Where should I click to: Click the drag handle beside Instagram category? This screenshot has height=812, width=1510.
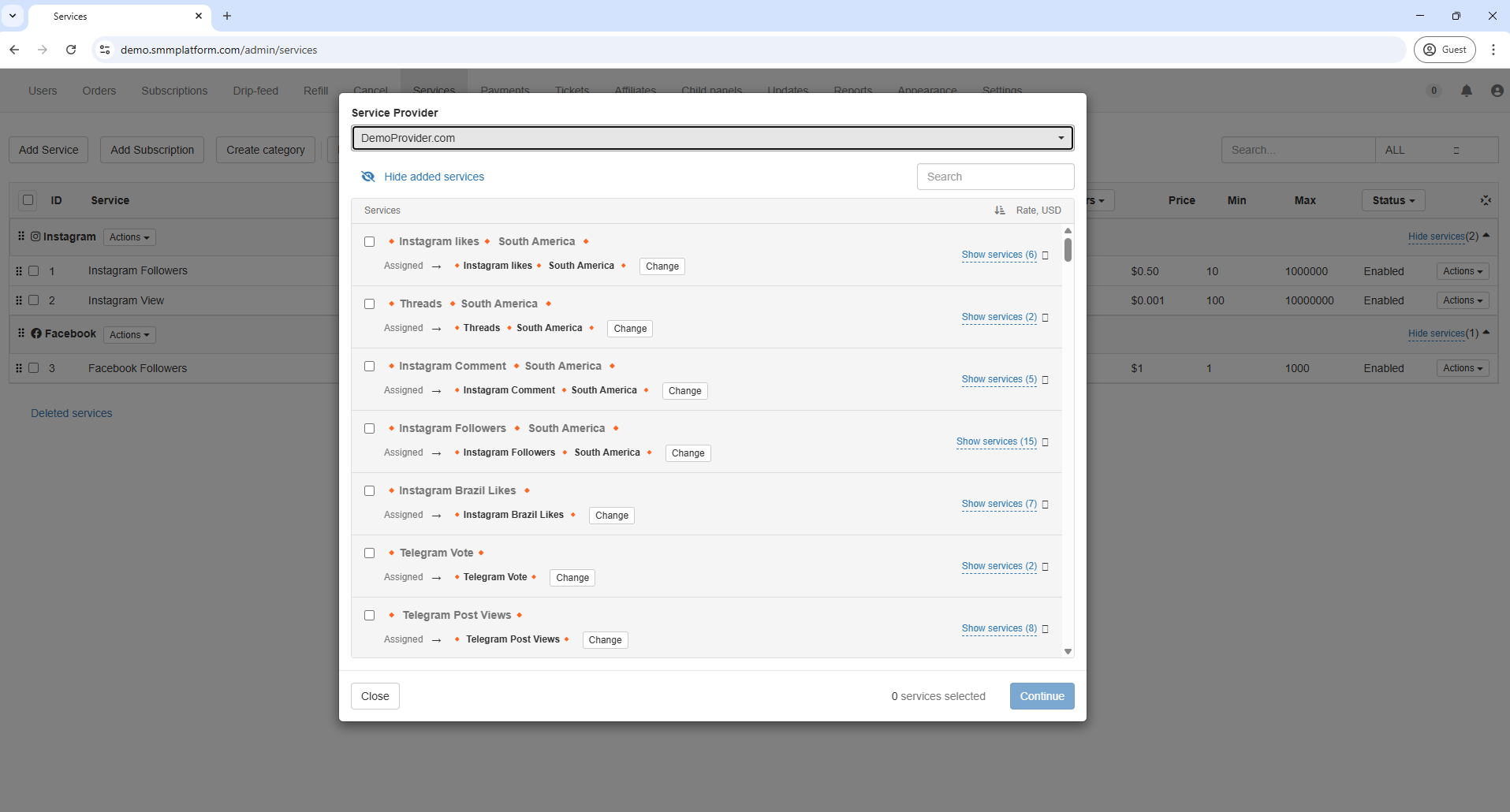[x=21, y=237]
